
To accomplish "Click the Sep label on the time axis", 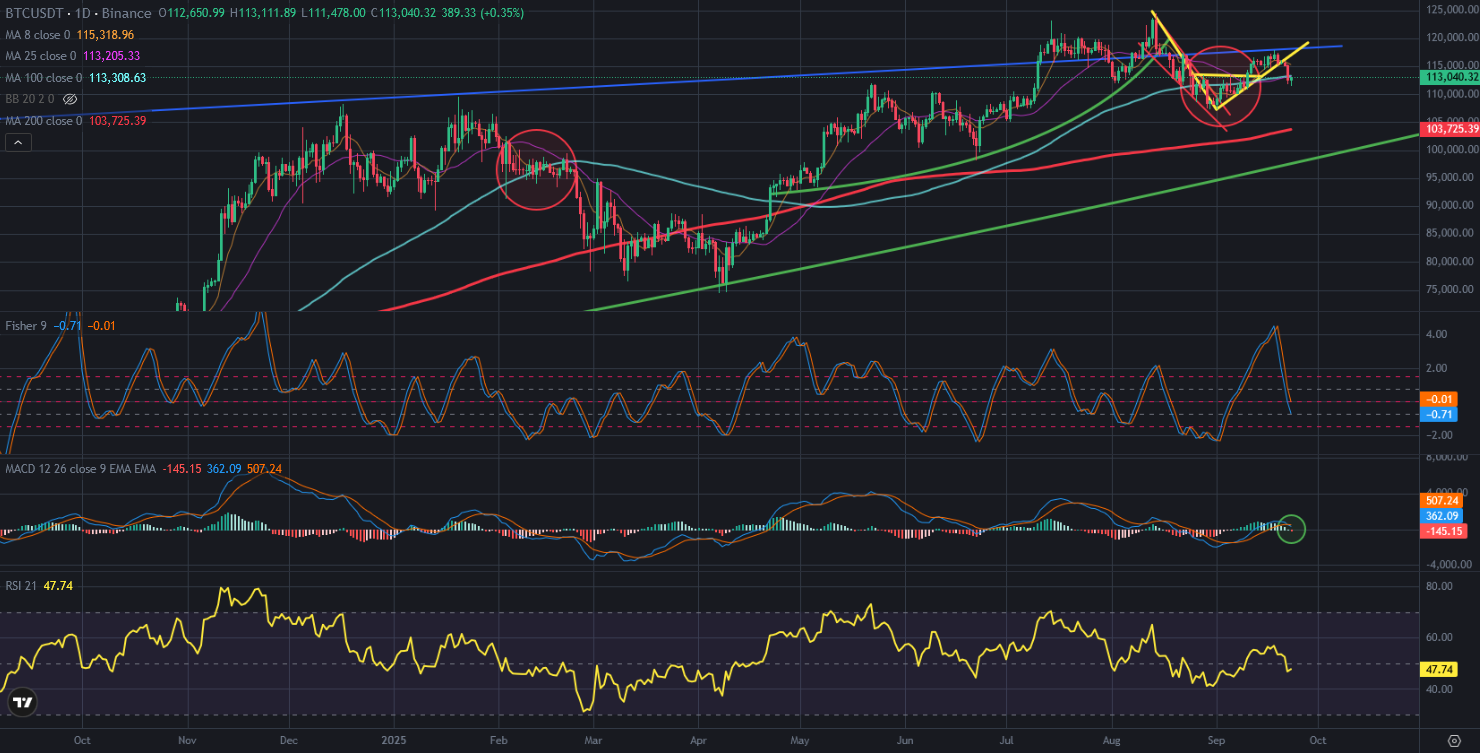I will [1216, 741].
